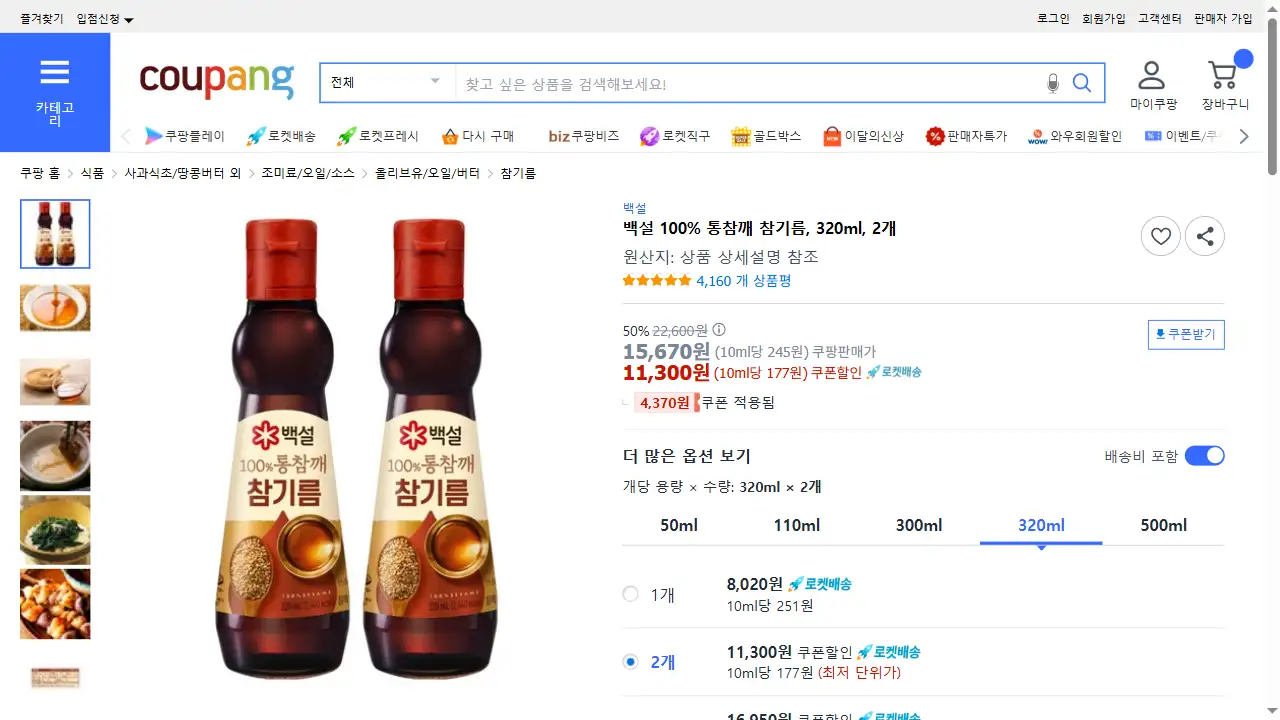Go to 사과식초/땅콩버터 외 breadcrumb

(183, 173)
